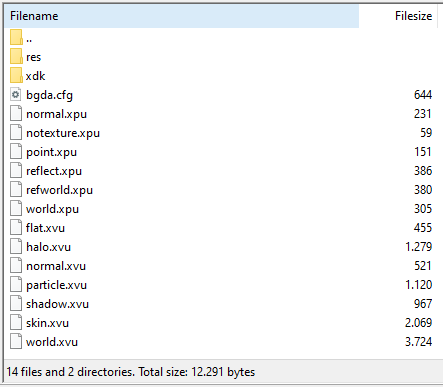Click the point.xpu file icon
443x387 pixels.
pos(16,151)
